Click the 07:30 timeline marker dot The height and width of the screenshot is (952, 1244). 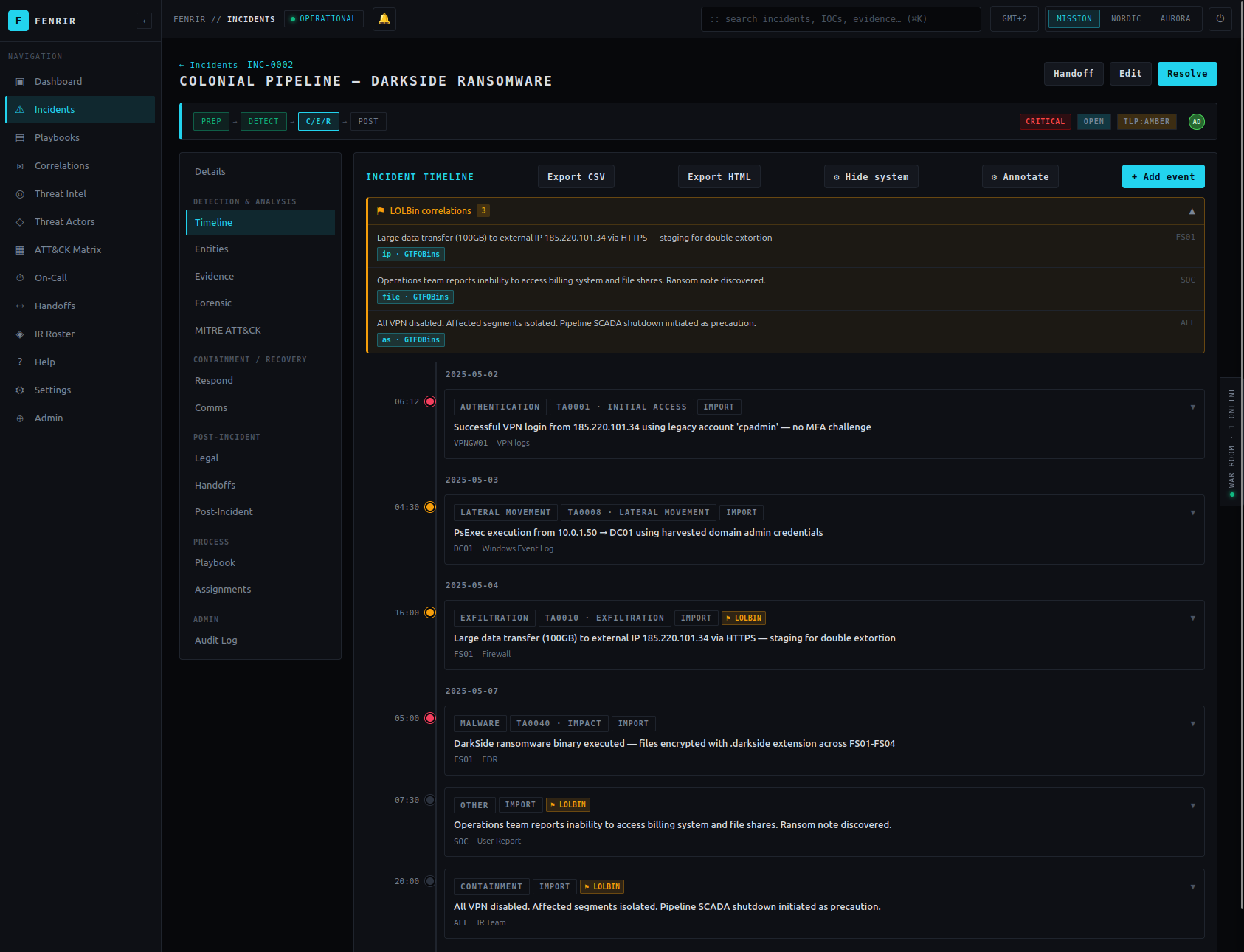(430, 800)
